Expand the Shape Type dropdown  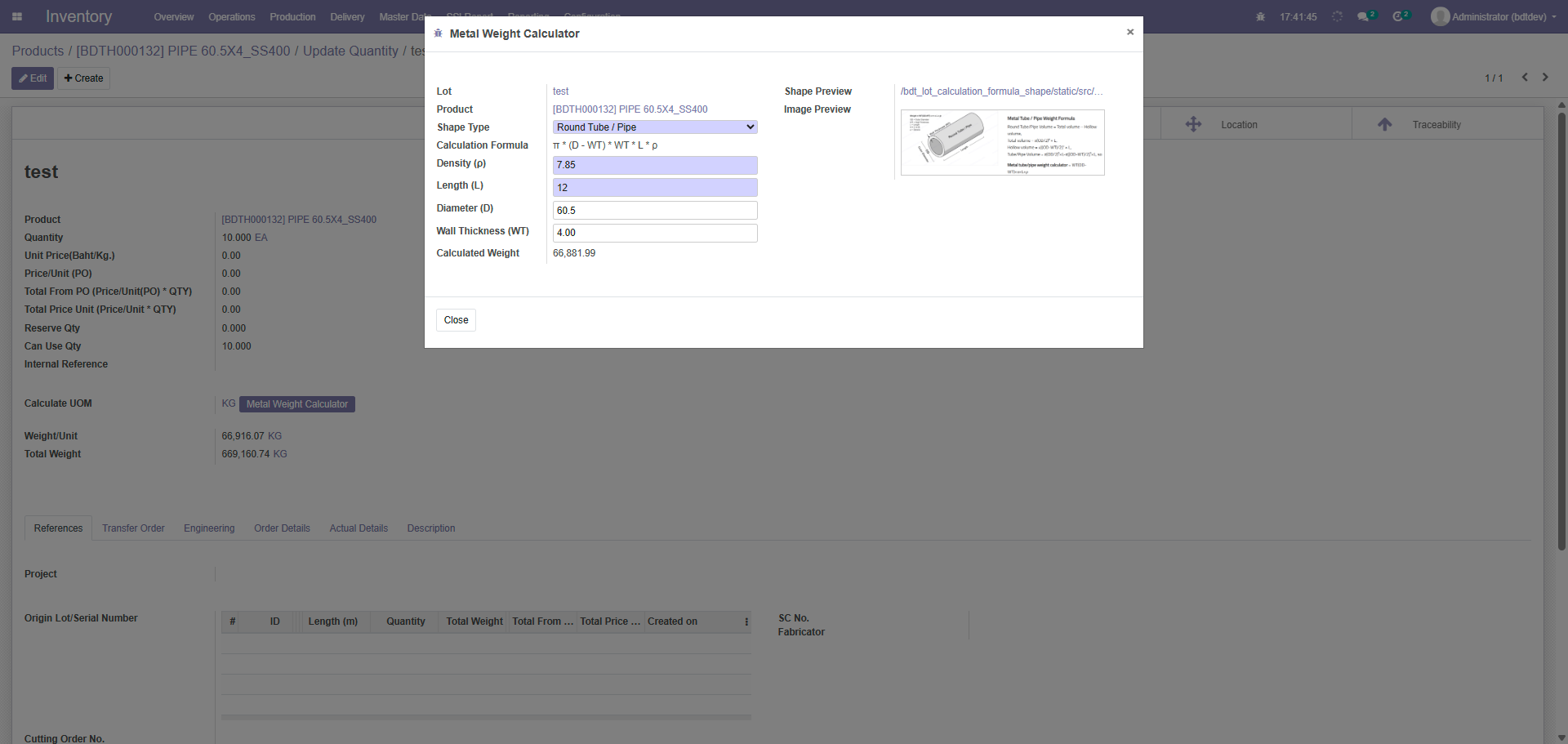655,127
